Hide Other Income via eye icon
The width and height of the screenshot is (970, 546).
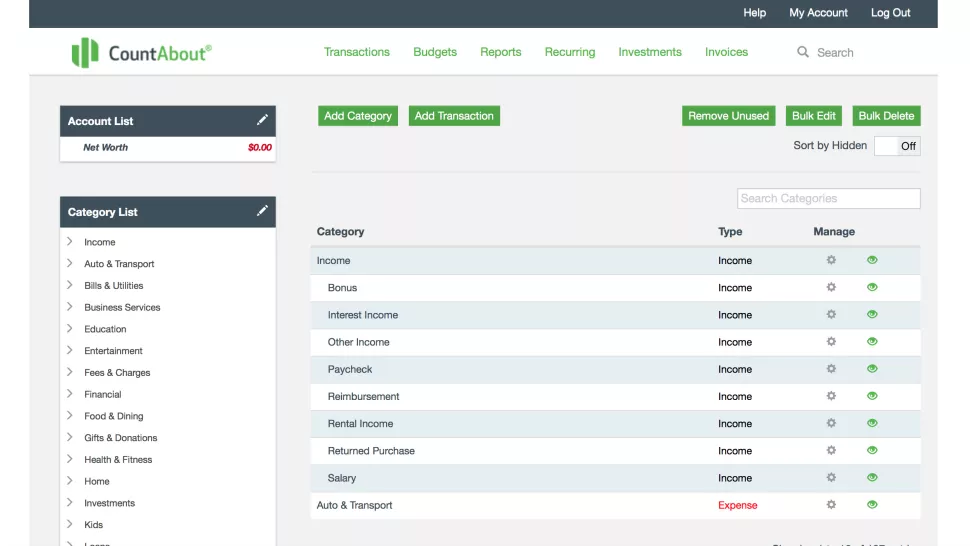[x=872, y=341]
